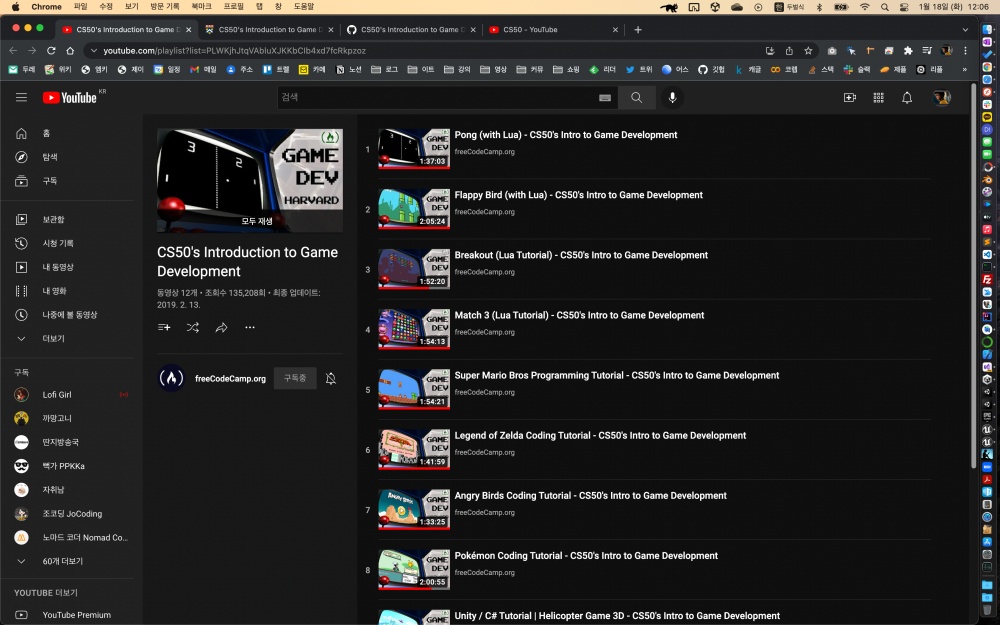
Task: Click the page vertical scrollbar
Action: pyautogui.click(x=973, y=278)
